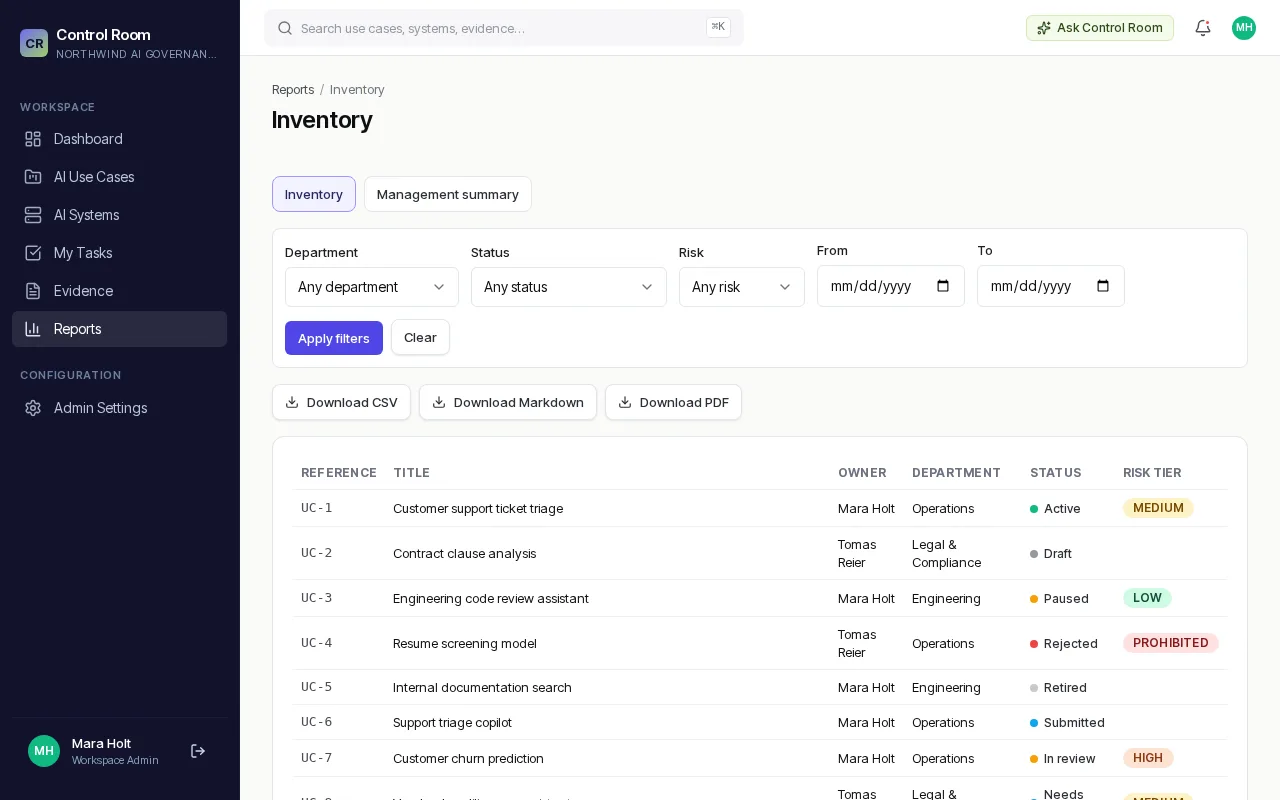Viewport: 1280px width, 800px height.
Task: Open the Any status dropdown
Action: [569, 287]
